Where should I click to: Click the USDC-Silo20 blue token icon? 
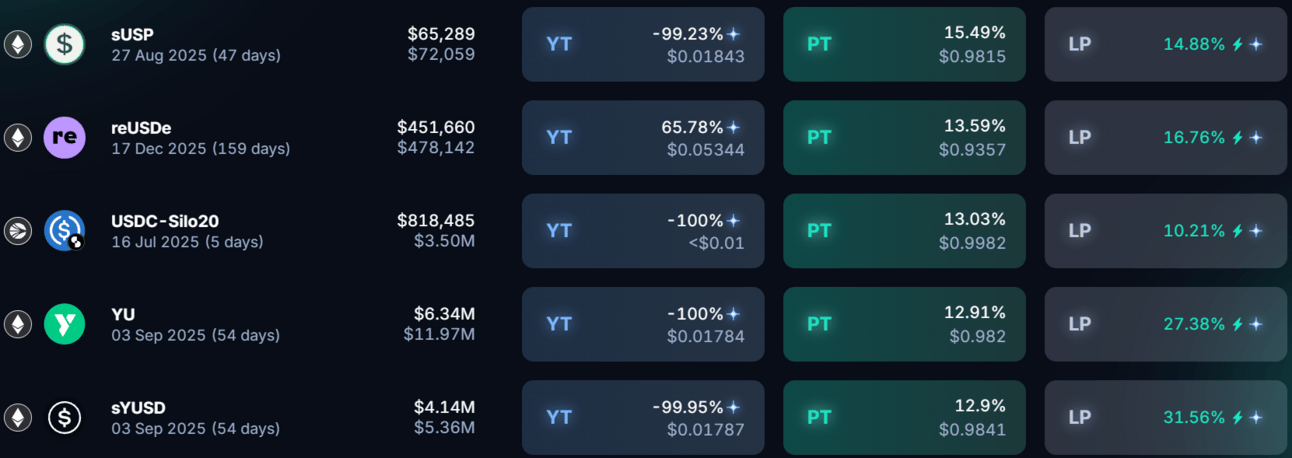[x=65, y=231]
